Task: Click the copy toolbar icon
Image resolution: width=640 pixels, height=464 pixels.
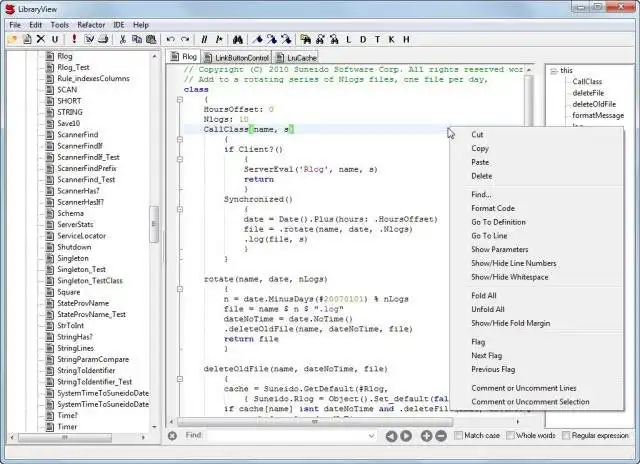Action: click(137, 39)
